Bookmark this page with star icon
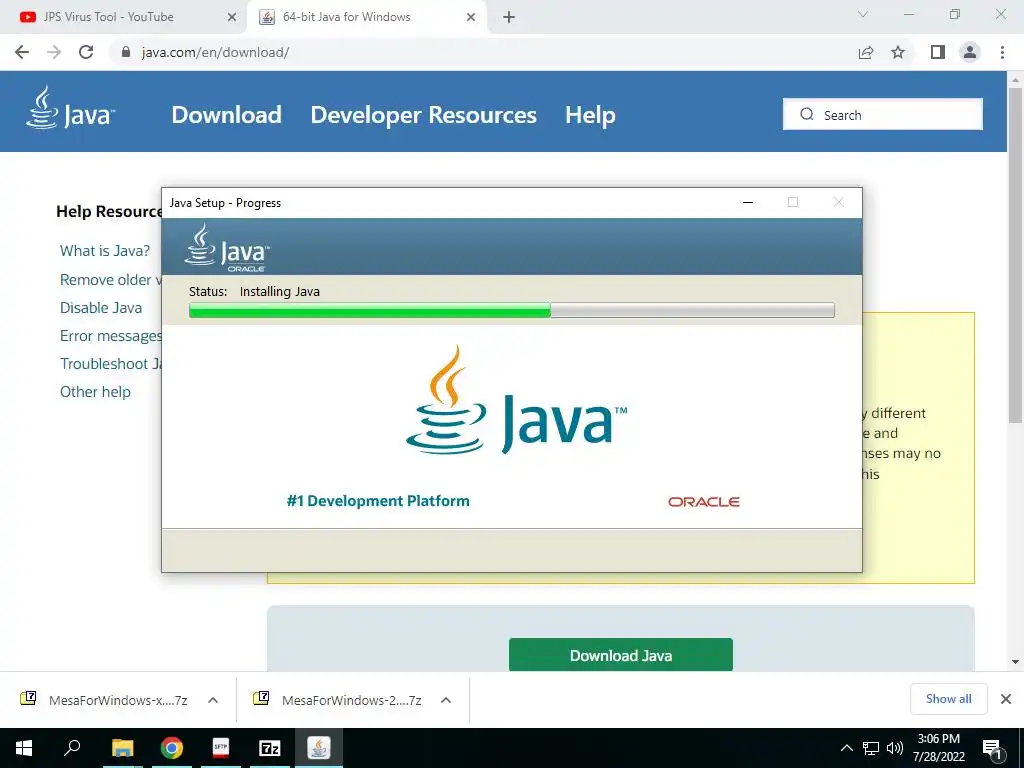Screen dimensions: 1024x768 pos(898,52)
